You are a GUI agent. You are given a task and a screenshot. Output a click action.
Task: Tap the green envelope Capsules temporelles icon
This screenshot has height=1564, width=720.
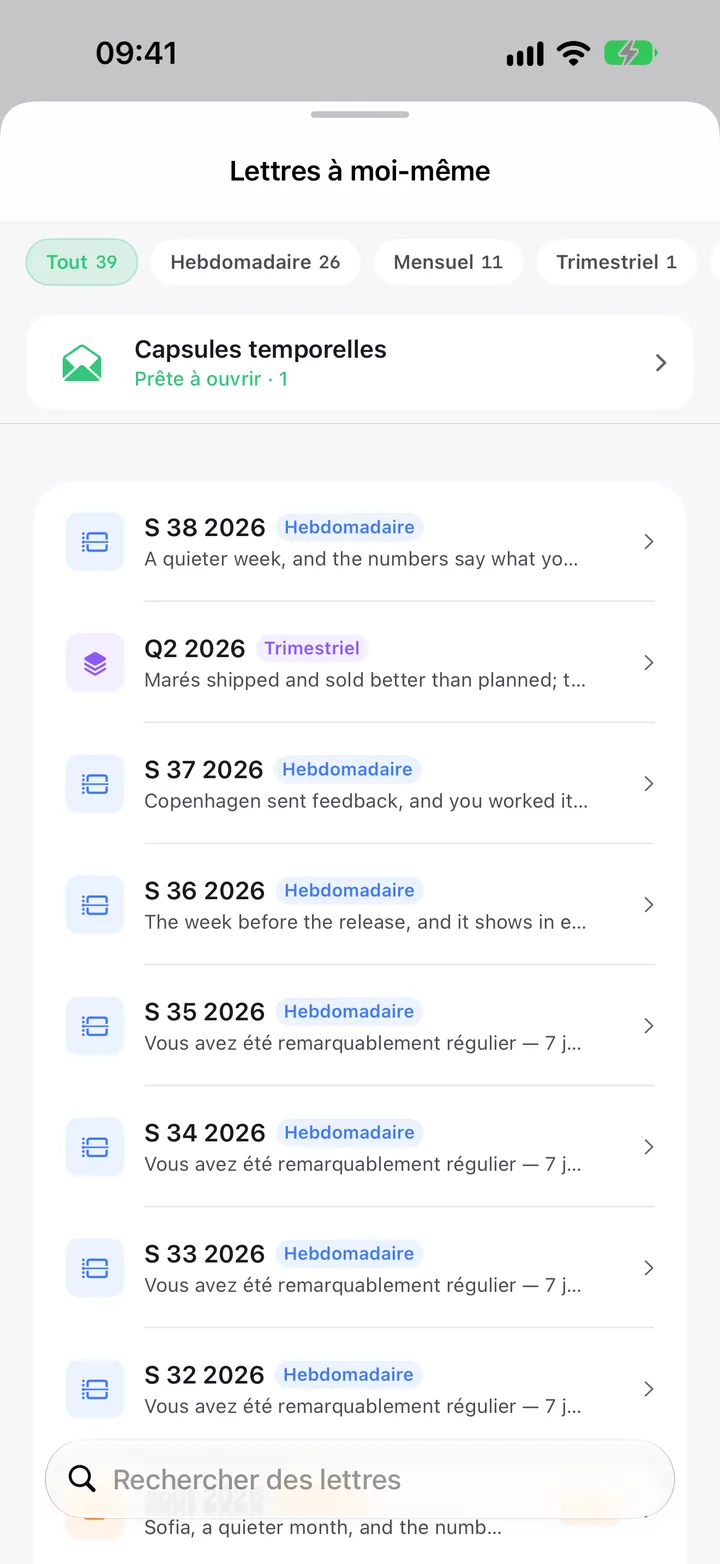[x=81, y=363]
